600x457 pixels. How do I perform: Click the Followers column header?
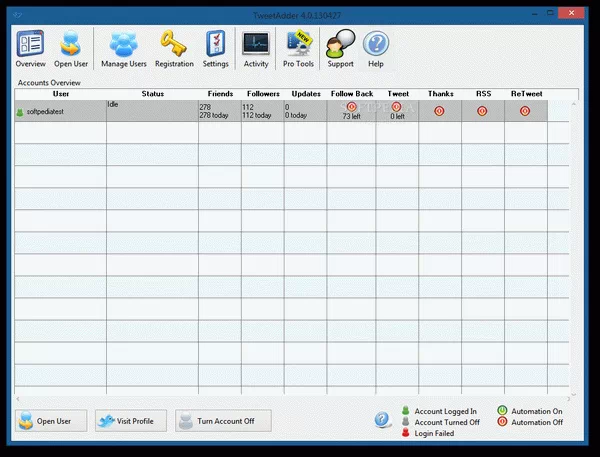(x=263, y=94)
